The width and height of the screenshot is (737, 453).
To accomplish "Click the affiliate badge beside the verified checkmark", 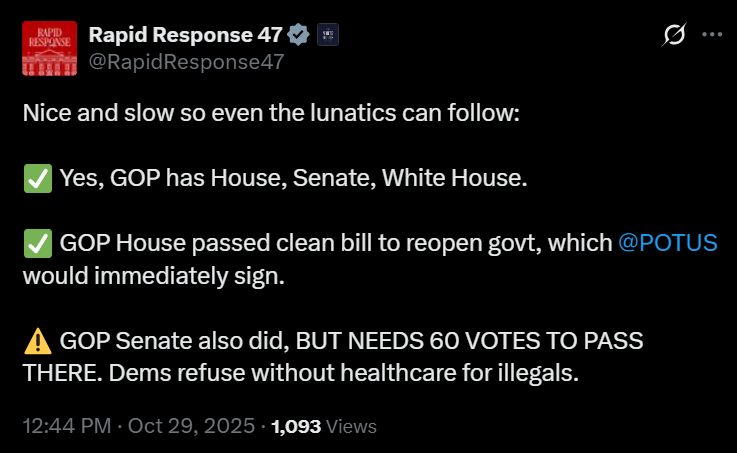I will pos(328,35).
